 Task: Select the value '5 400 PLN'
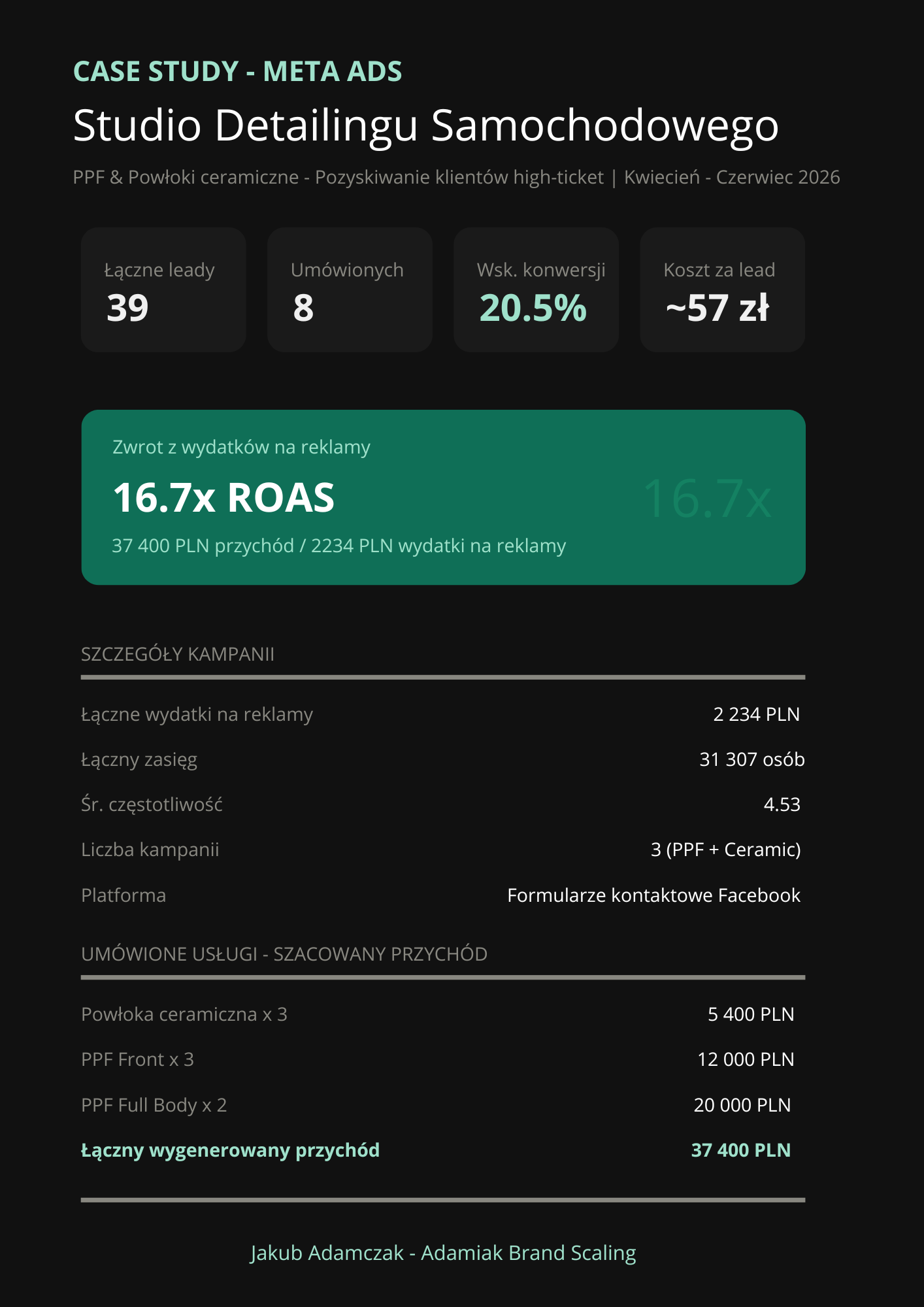click(x=751, y=1014)
